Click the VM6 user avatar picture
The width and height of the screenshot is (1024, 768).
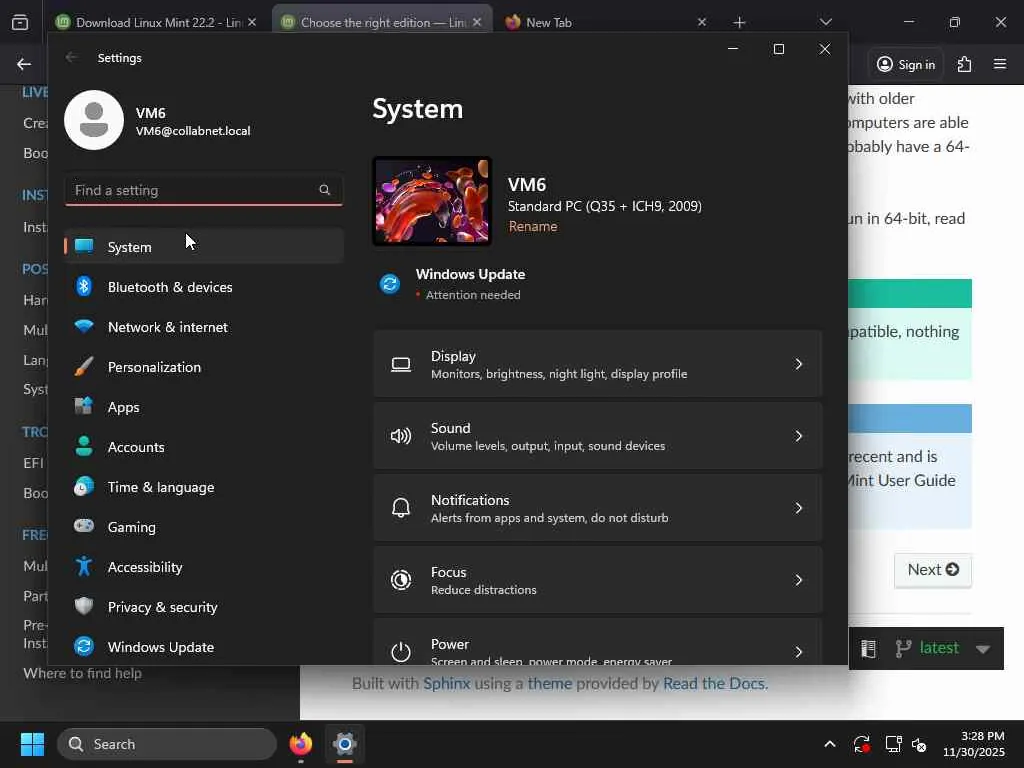click(x=94, y=120)
